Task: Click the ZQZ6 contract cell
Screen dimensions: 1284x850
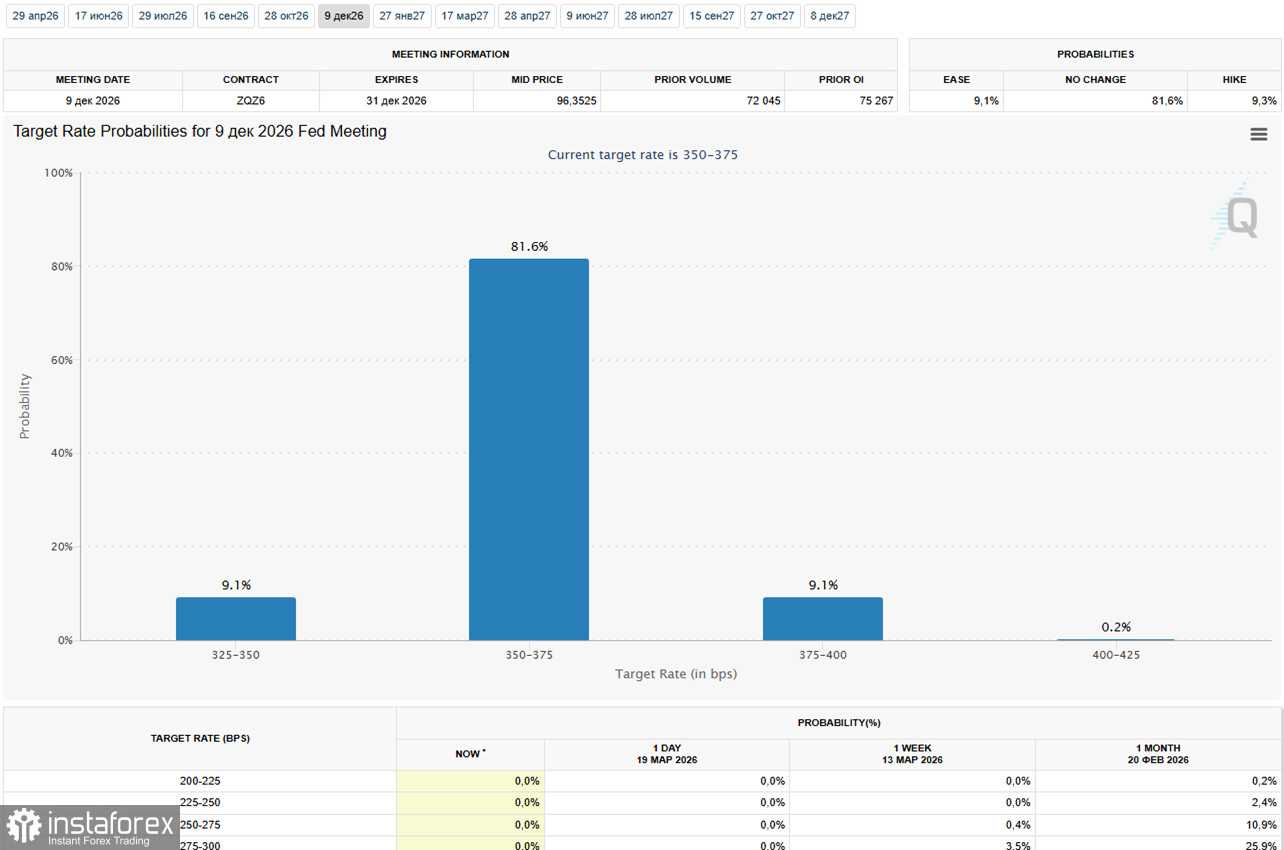Action: 251,101
